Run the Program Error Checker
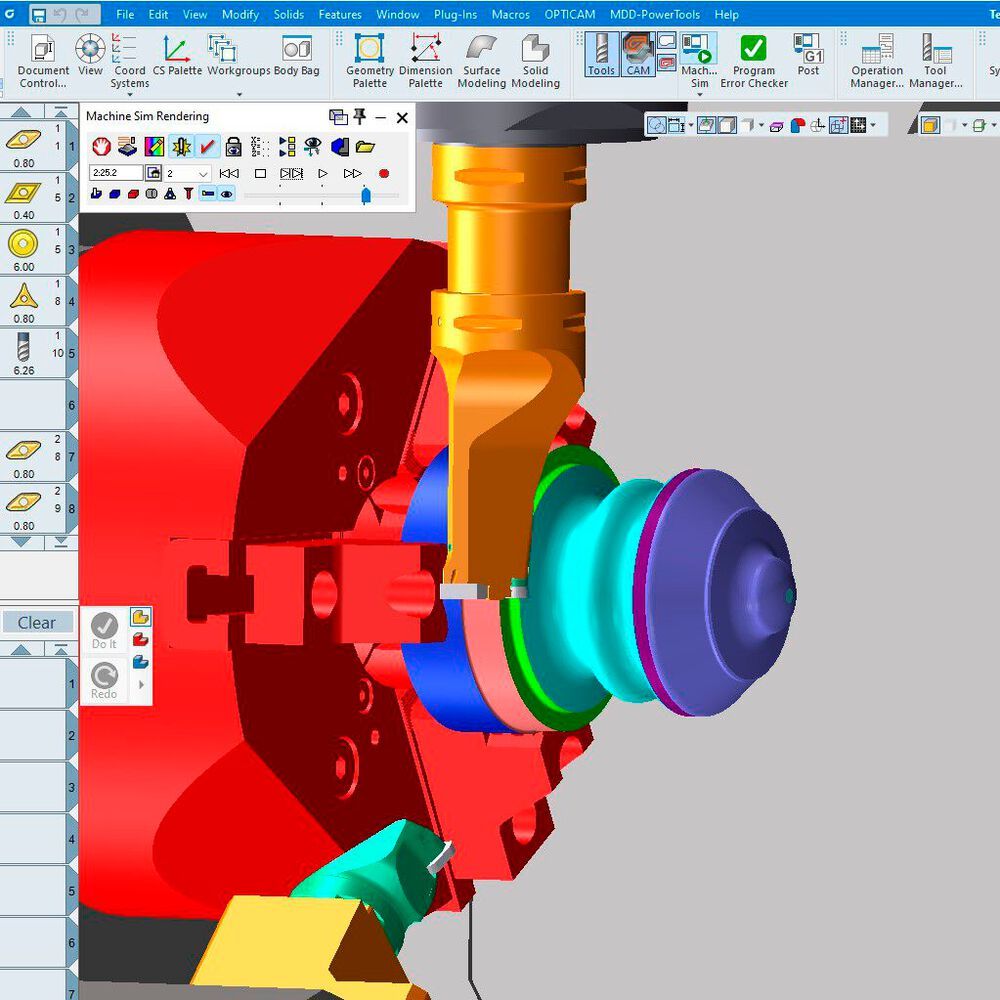 pyautogui.click(x=752, y=48)
